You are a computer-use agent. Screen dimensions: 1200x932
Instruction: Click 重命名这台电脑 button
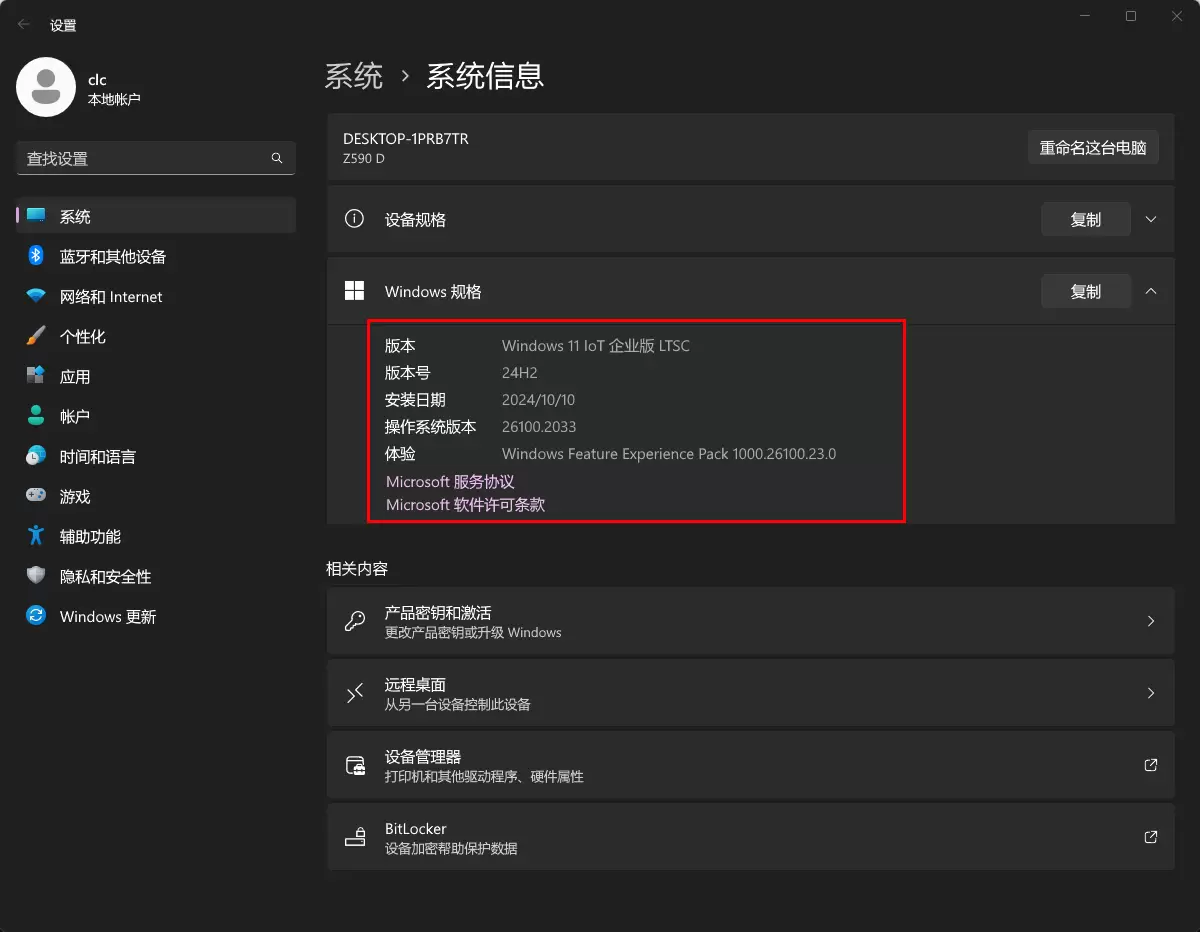click(x=1093, y=148)
